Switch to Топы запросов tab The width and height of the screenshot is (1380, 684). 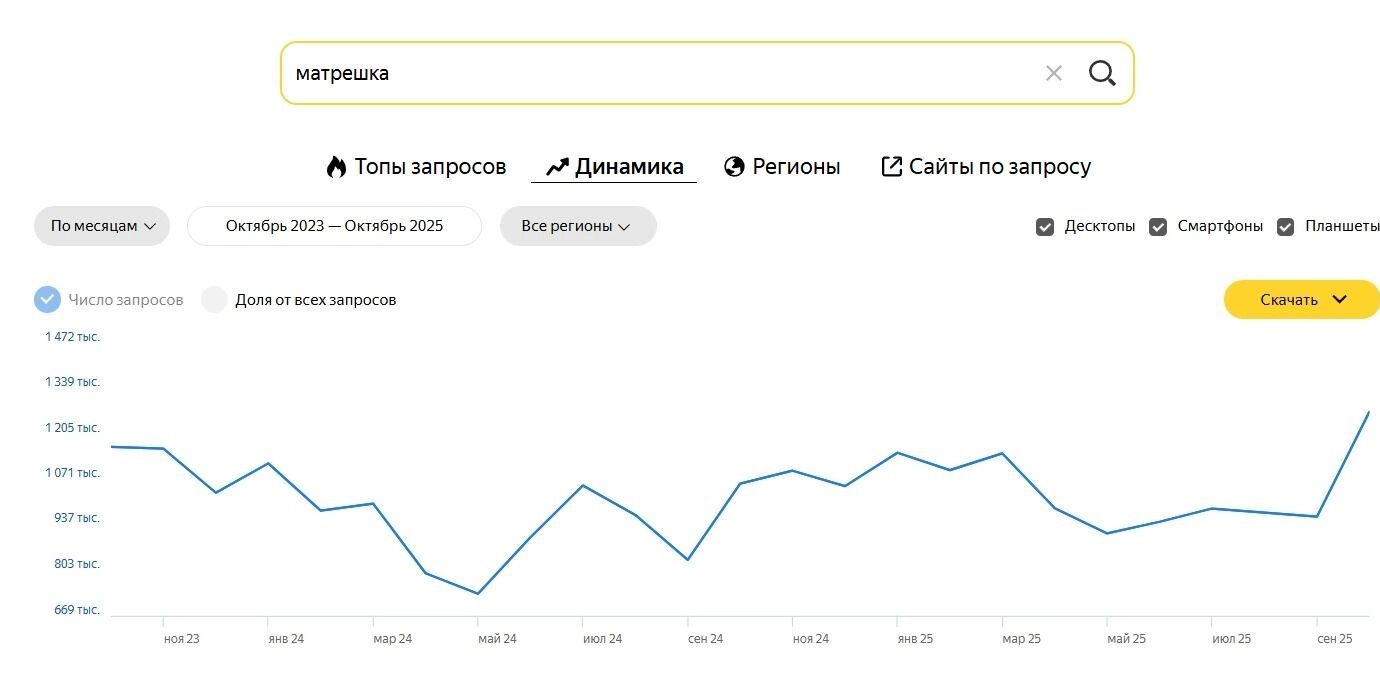(430, 167)
